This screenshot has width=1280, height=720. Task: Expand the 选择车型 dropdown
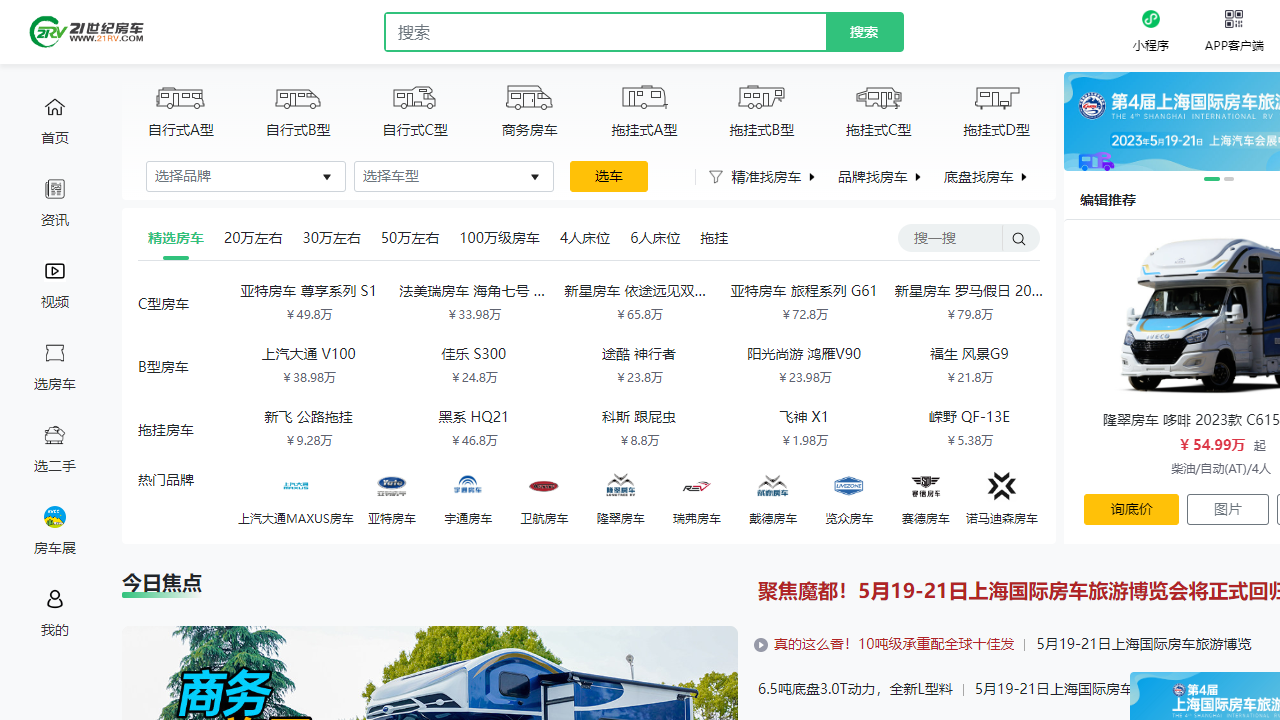[x=453, y=176]
